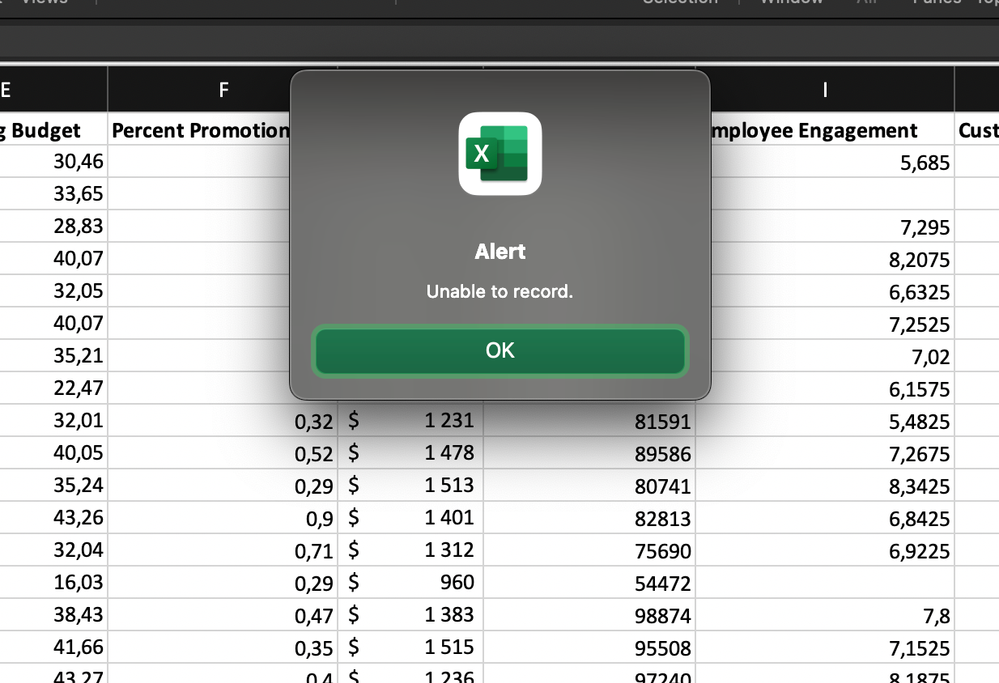999x683 pixels.
Task: Select the engagement value 6,1575
Action: click(x=832, y=388)
